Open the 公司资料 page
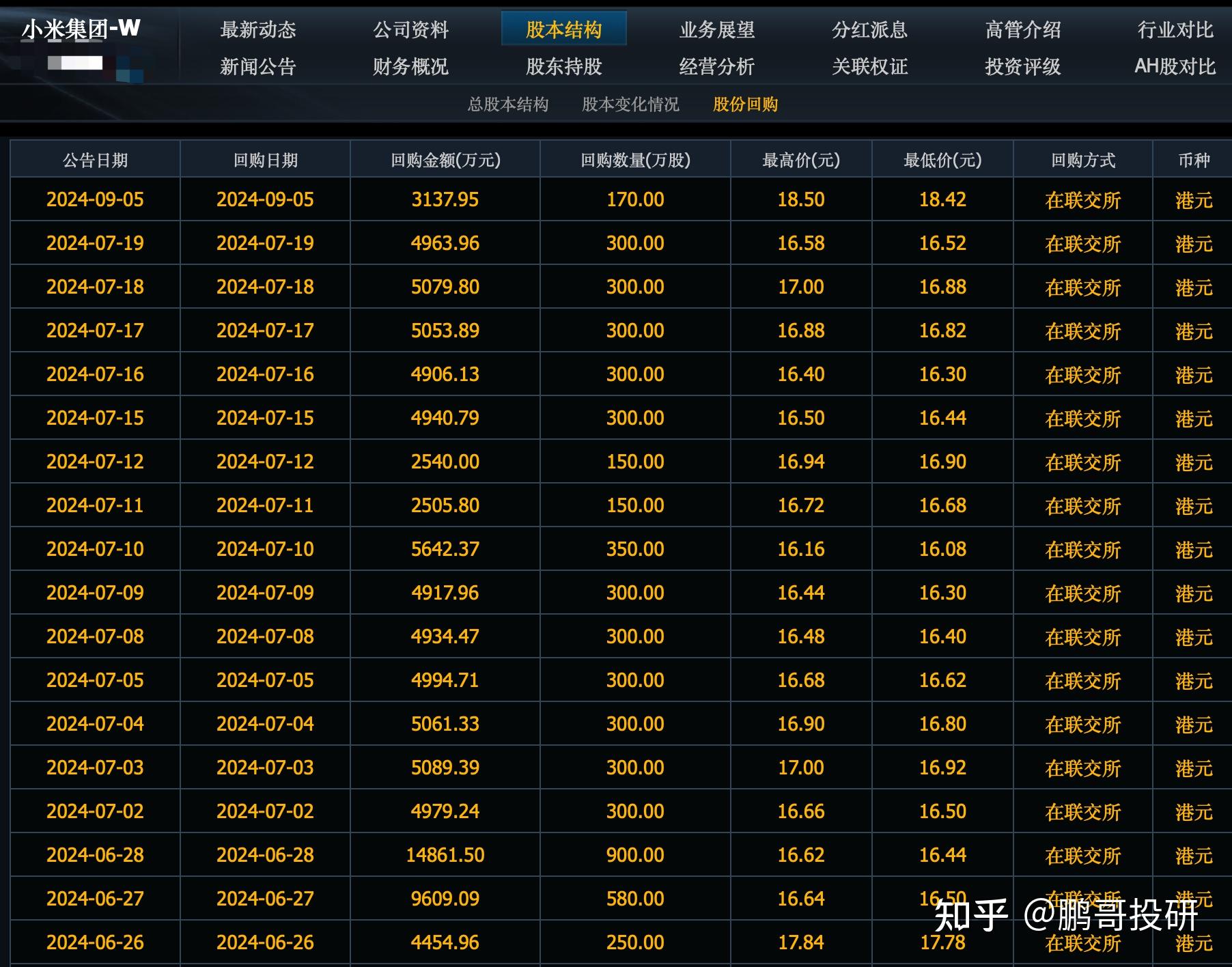The height and width of the screenshot is (967, 1232). click(410, 30)
